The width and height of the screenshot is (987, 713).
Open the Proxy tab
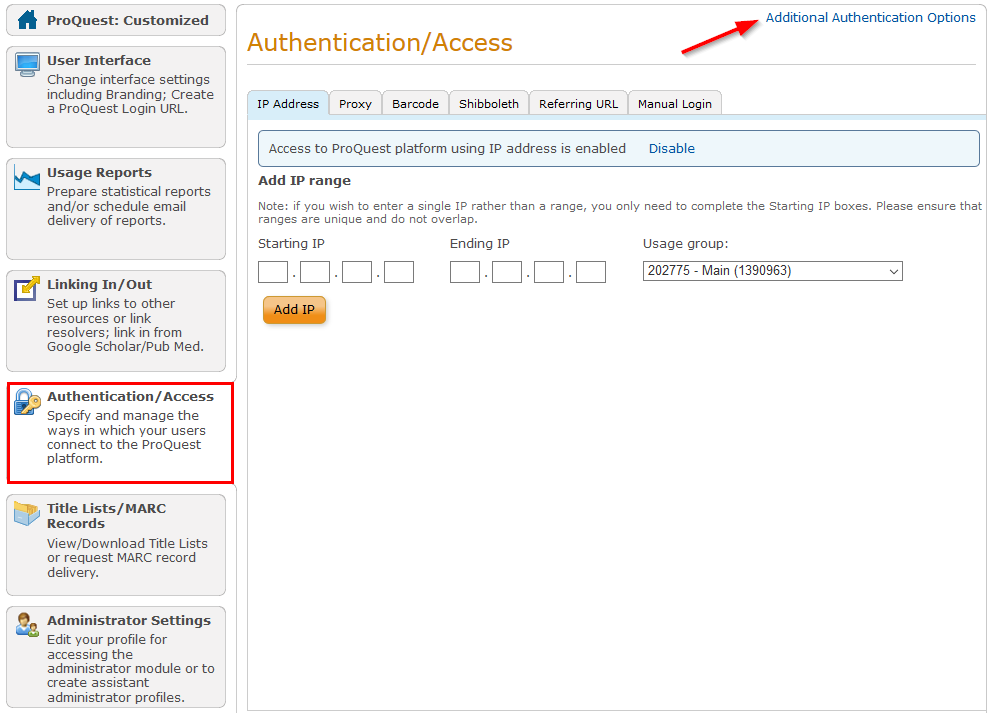[x=355, y=102]
